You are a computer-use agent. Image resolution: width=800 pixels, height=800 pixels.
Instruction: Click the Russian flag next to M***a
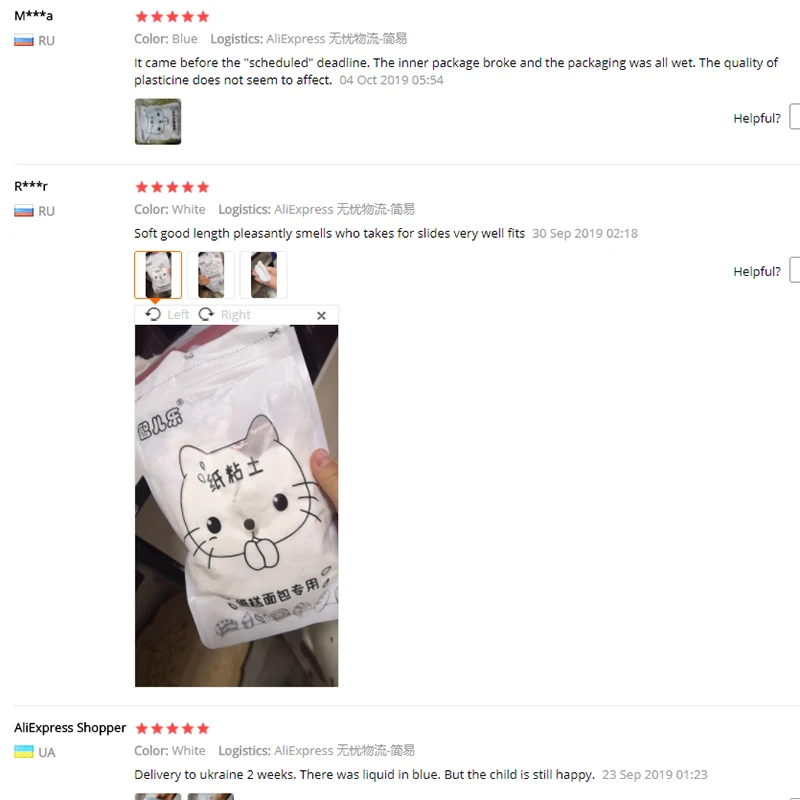click(x=24, y=40)
